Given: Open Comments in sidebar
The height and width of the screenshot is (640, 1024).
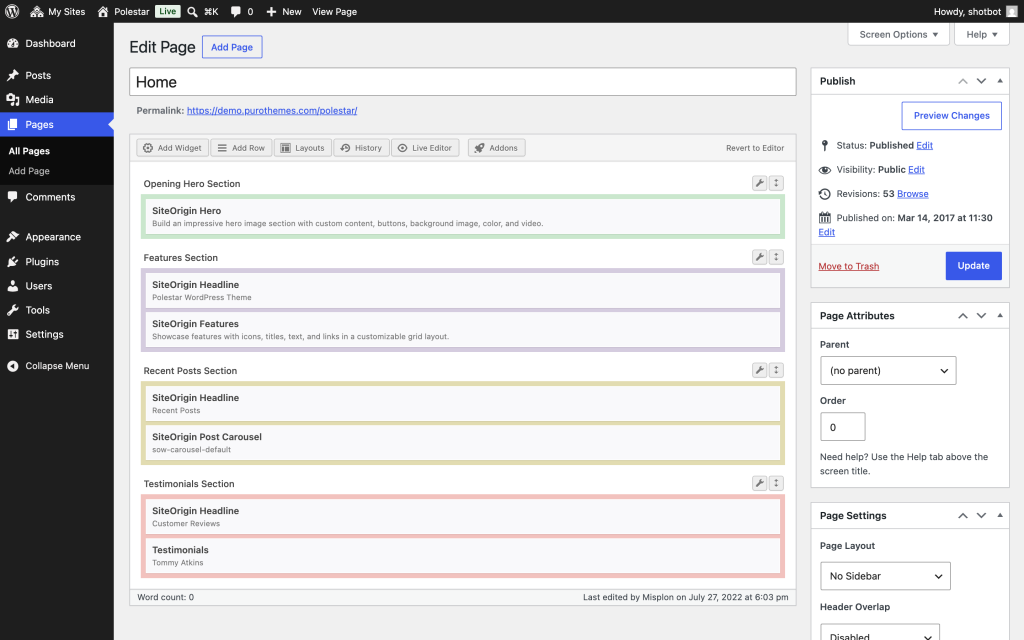Looking at the screenshot, I should click(x=57, y=197).
